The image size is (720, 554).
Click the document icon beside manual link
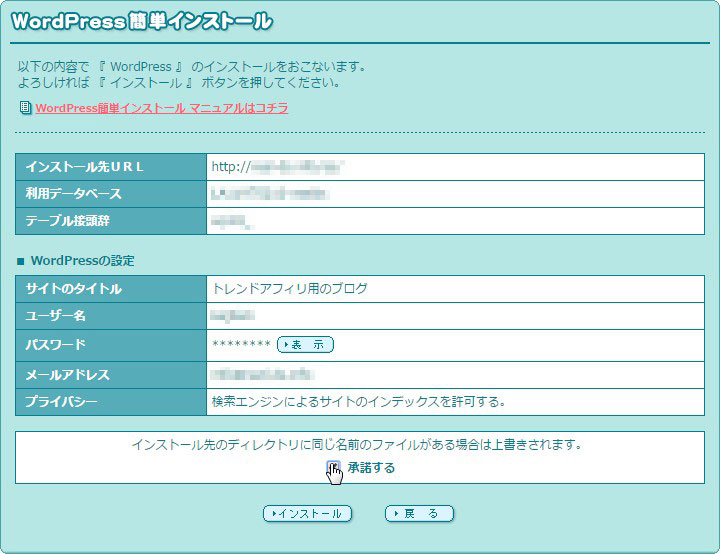click(26, 108)
